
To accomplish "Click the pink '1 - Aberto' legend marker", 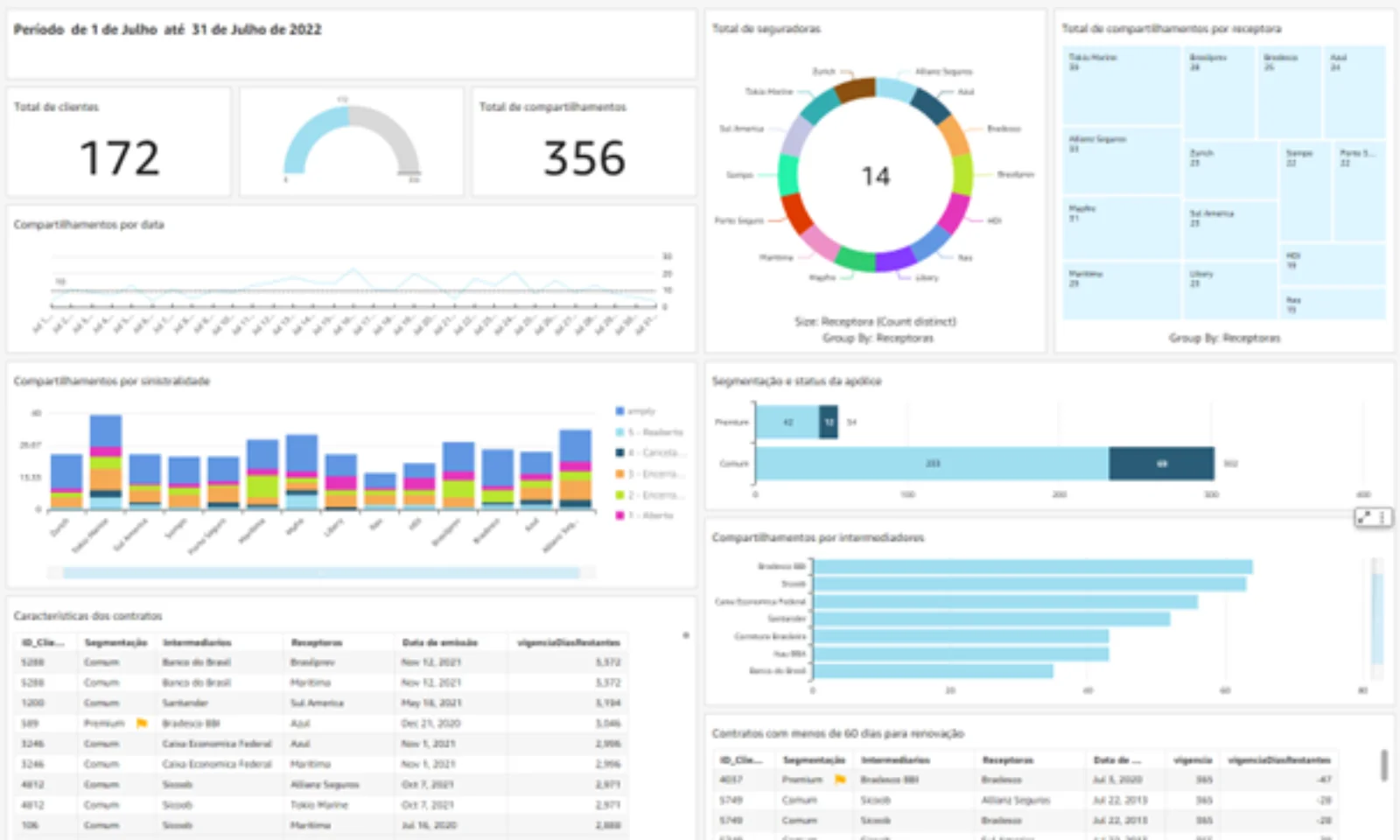I will [620, 516].
